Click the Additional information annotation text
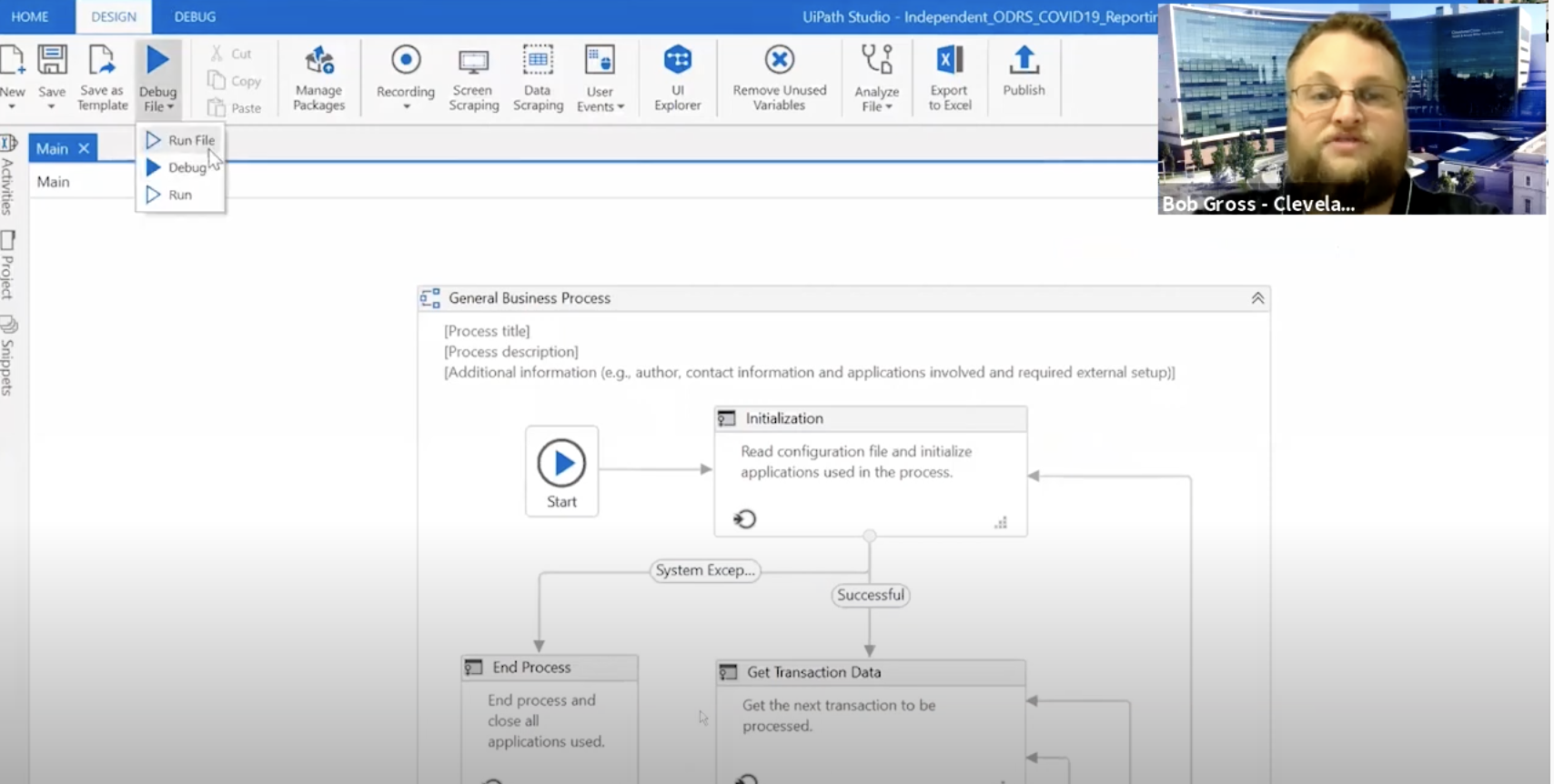Image resolution: width=1554 pixels, height=784 pixels. [810, 372]
